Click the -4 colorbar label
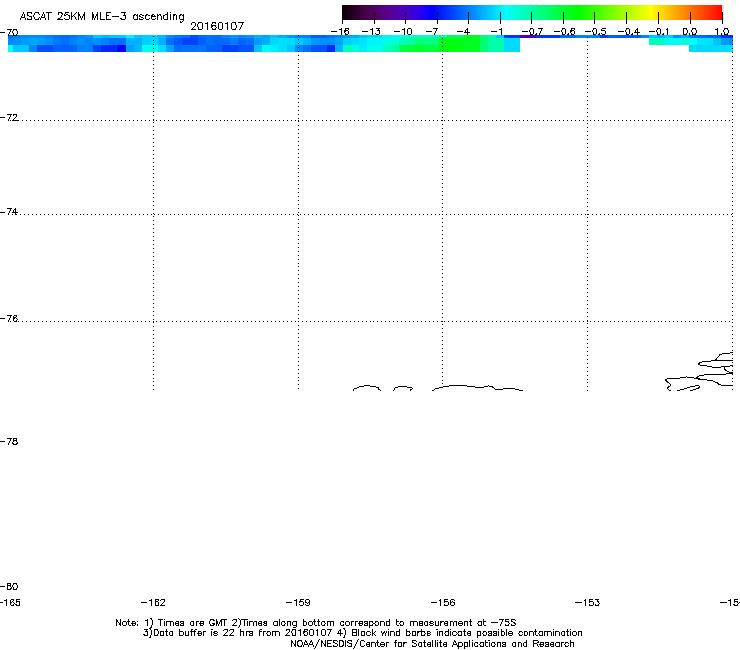740x650 pixels. pos(463,32)
